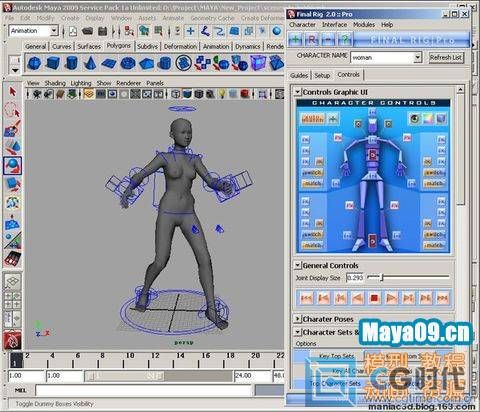Create a polygon pipe from shelf

165,63
